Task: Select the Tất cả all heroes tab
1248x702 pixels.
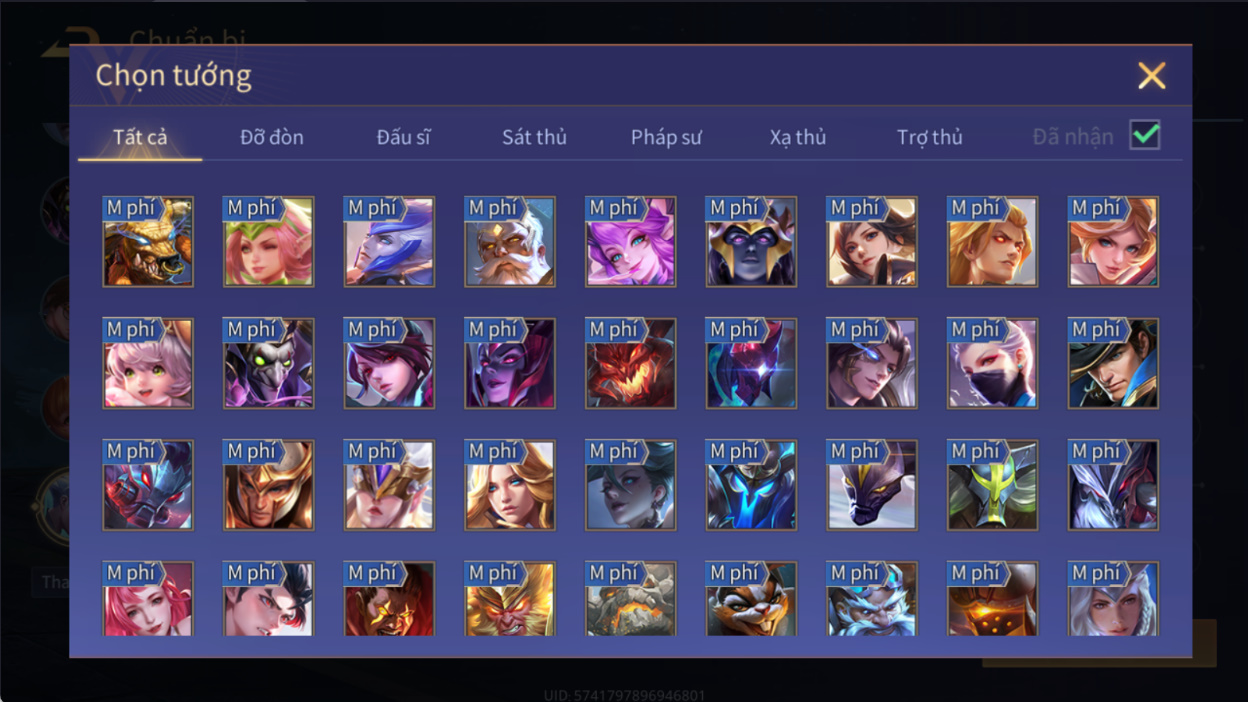Action: (140, 137)
